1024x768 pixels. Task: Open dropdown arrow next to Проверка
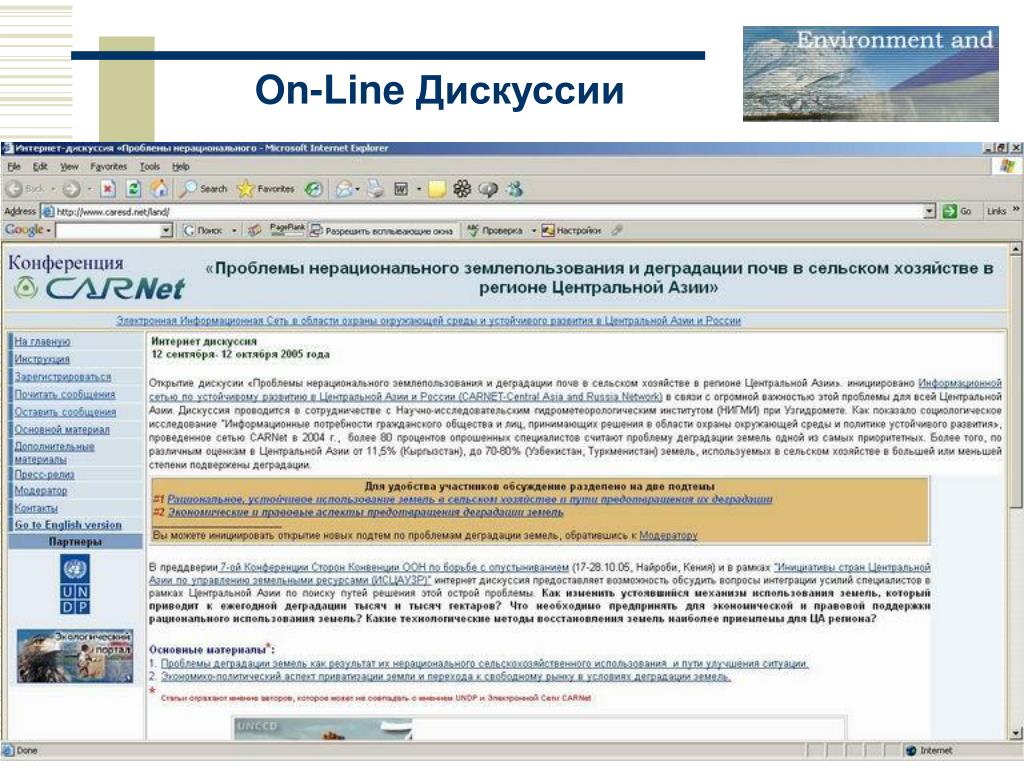pyautogui.click(x=533, y=231)
